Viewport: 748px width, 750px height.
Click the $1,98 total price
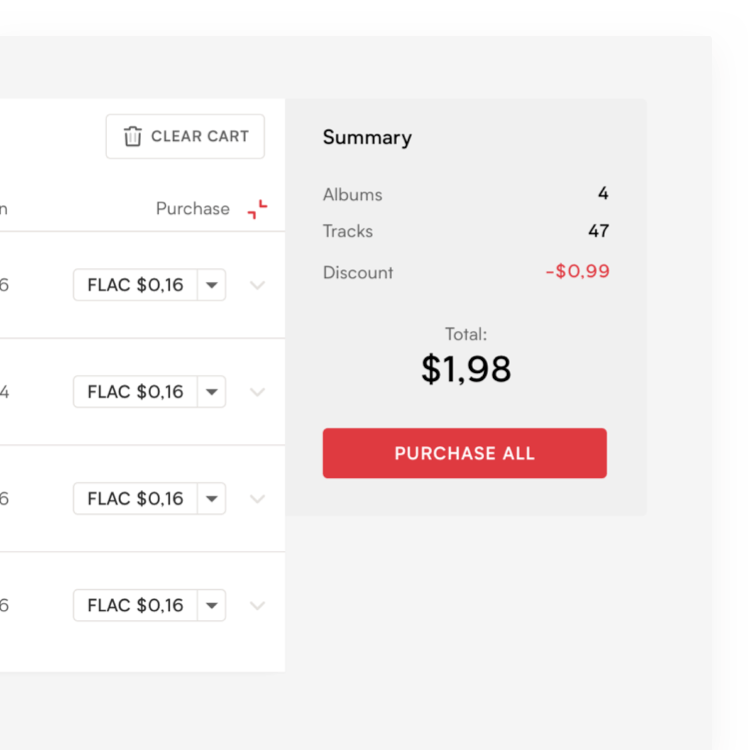click(x=465, y=369)
